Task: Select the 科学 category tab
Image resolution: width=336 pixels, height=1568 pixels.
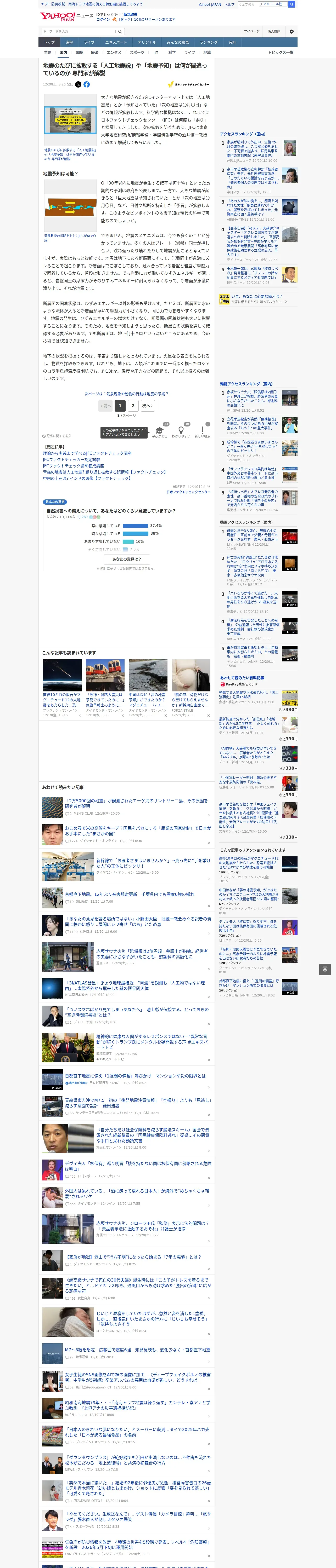Action: pyautogui.click(x=172, y=53)
